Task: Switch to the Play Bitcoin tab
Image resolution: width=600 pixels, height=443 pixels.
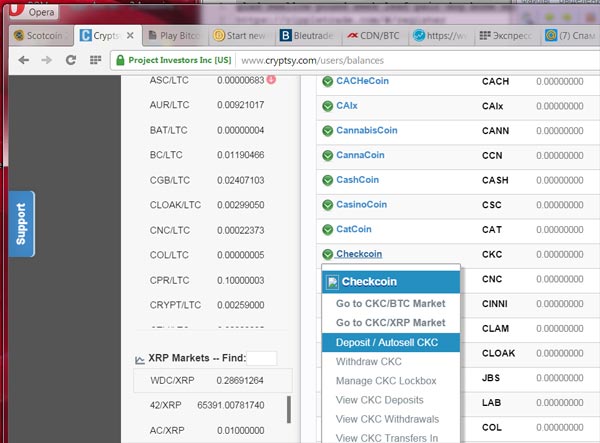Action: point(175,36)
